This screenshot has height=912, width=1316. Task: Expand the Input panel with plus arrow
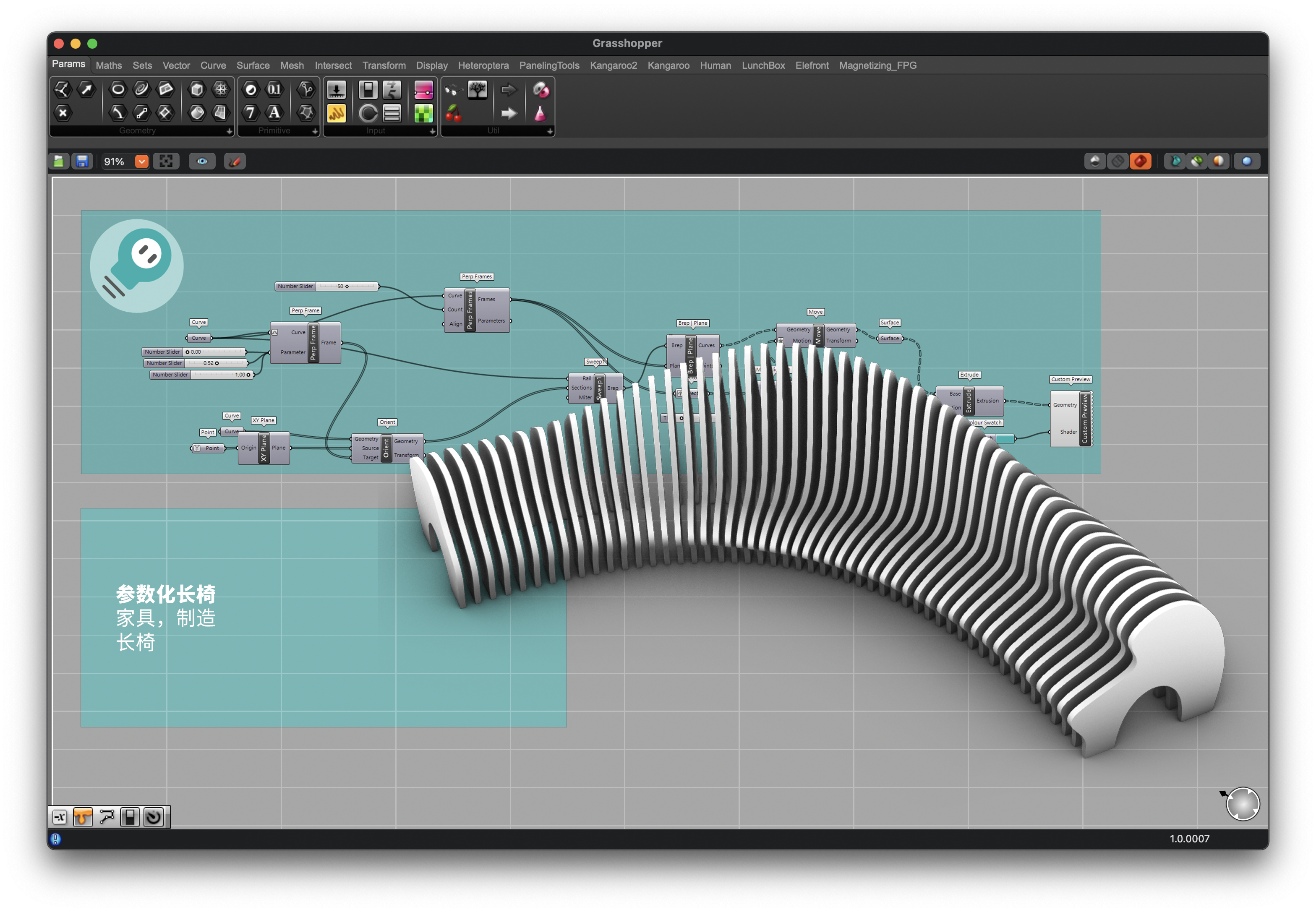(x=432, y=131)
